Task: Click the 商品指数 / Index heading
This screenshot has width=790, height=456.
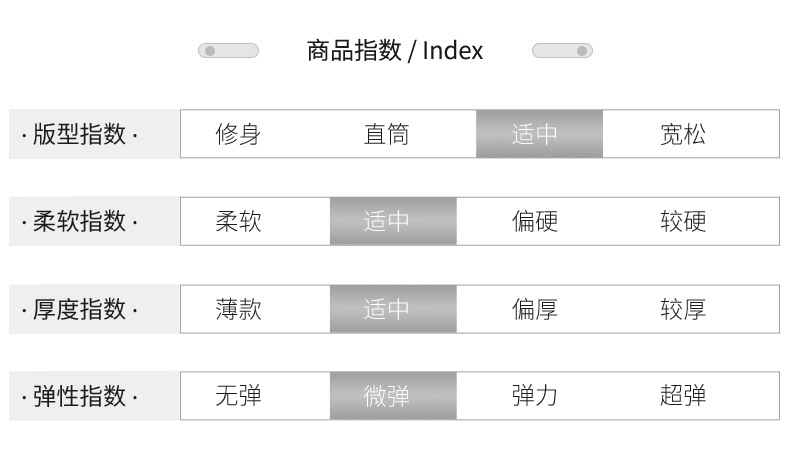Action: pyautogui.click(x=395, y=51)
